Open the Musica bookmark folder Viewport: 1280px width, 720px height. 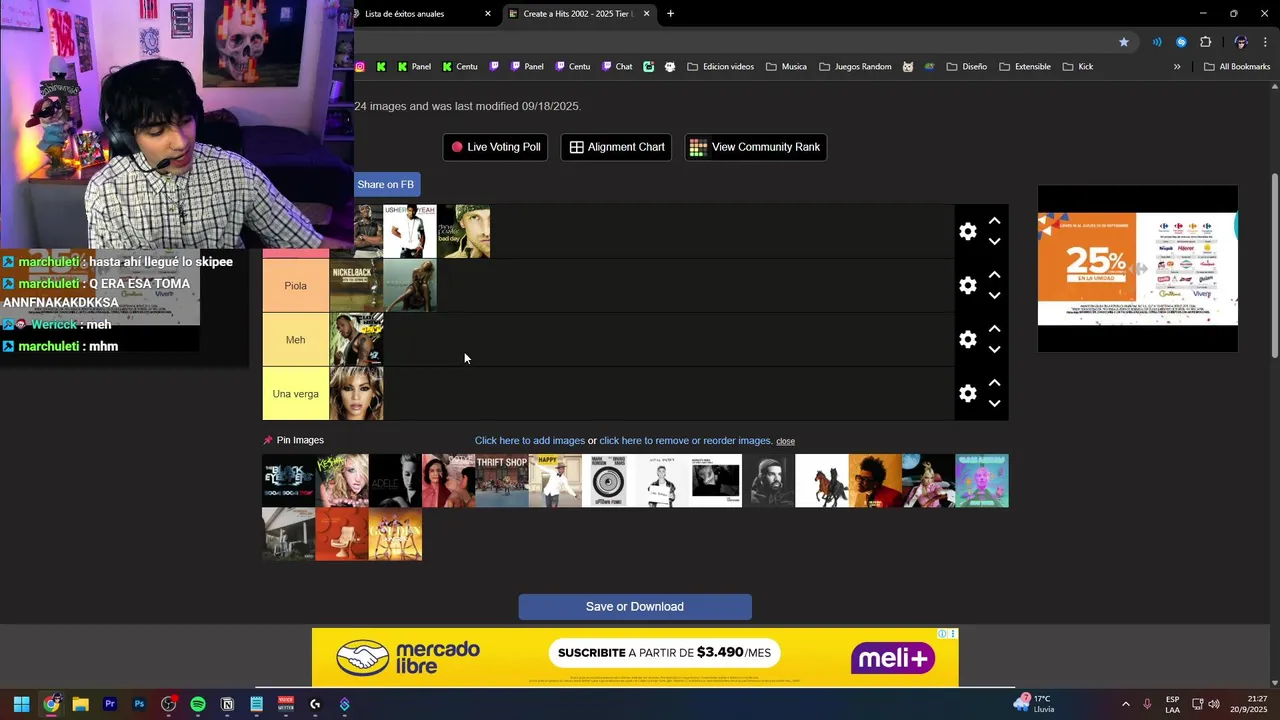pyautogui.click(x=786, y=67)
